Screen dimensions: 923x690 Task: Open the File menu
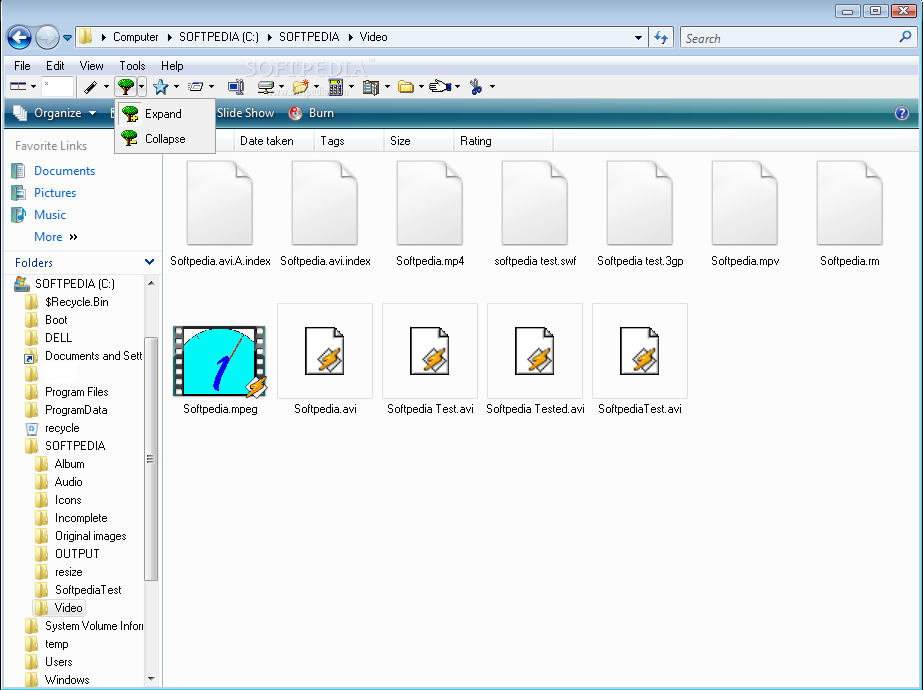click(22, 66)
